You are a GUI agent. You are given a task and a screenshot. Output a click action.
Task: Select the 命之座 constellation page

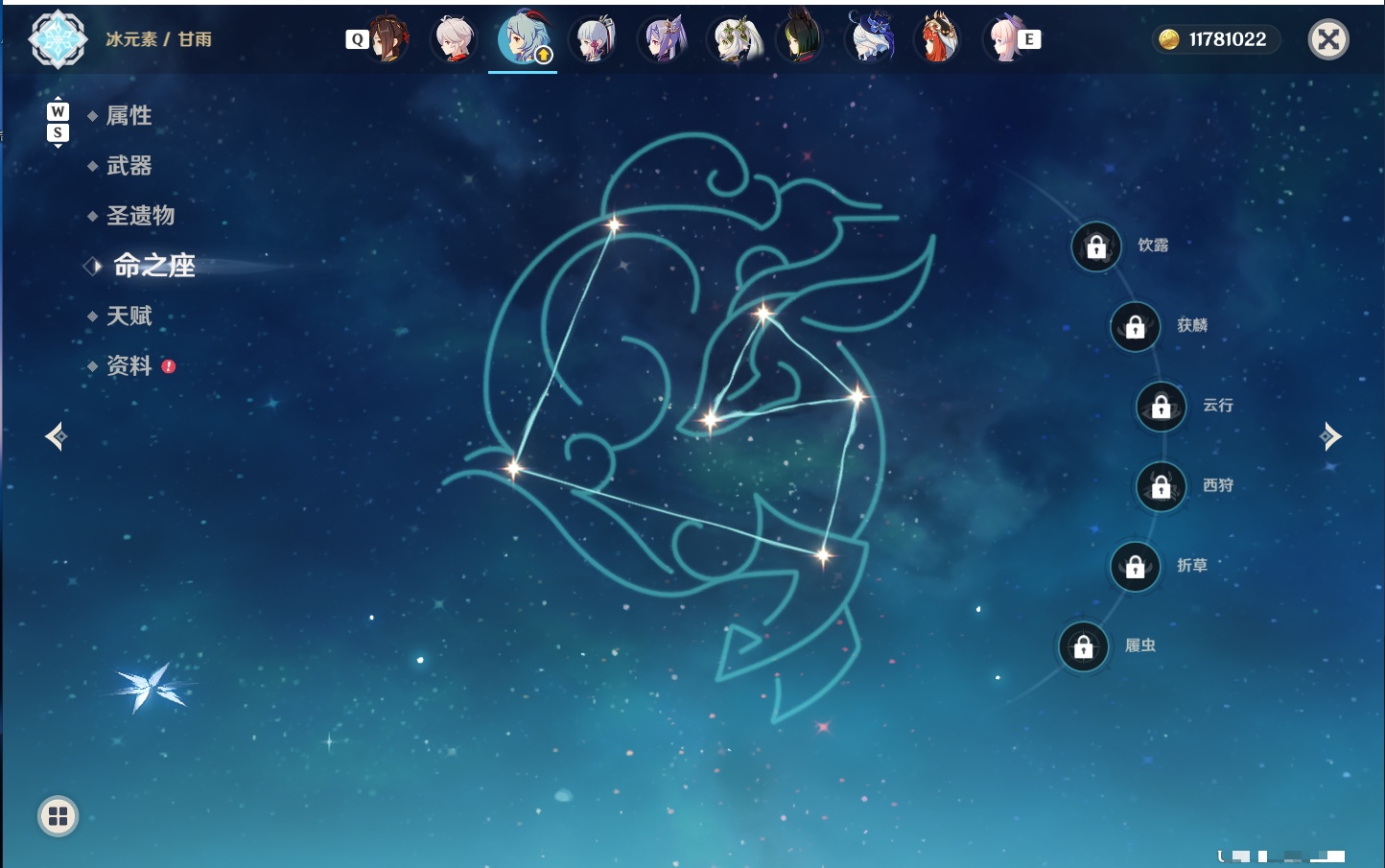coord(154,266)
